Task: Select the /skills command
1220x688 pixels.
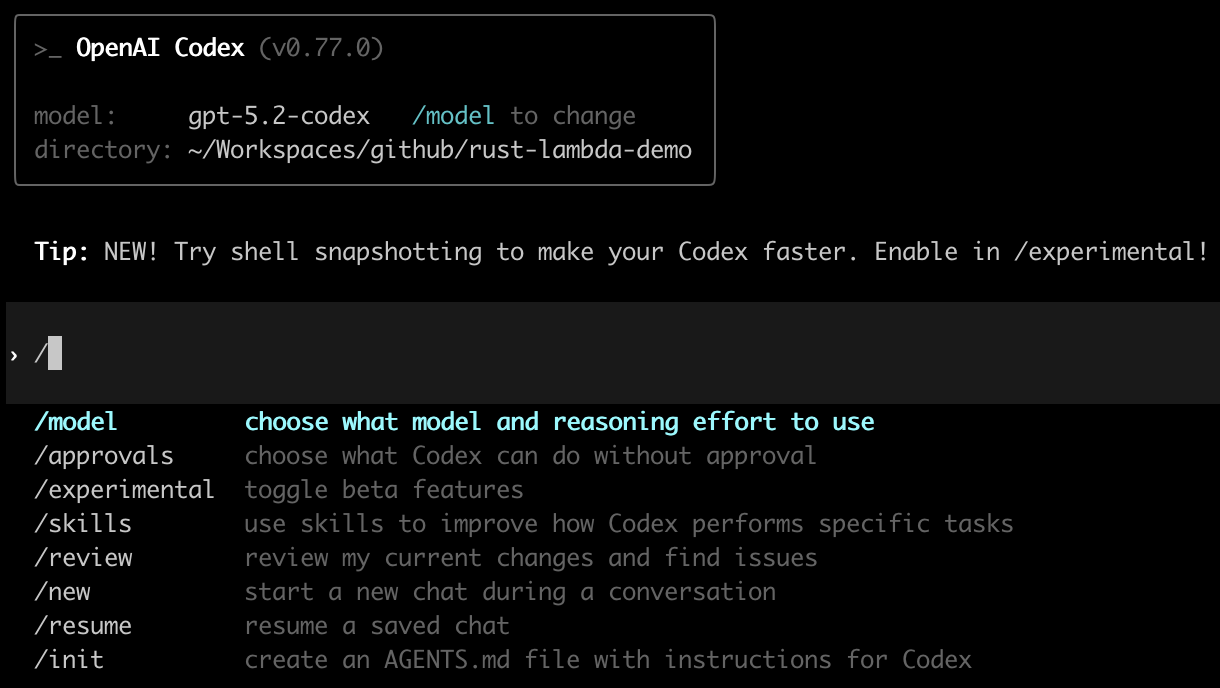Action: (x=83, y=524)
